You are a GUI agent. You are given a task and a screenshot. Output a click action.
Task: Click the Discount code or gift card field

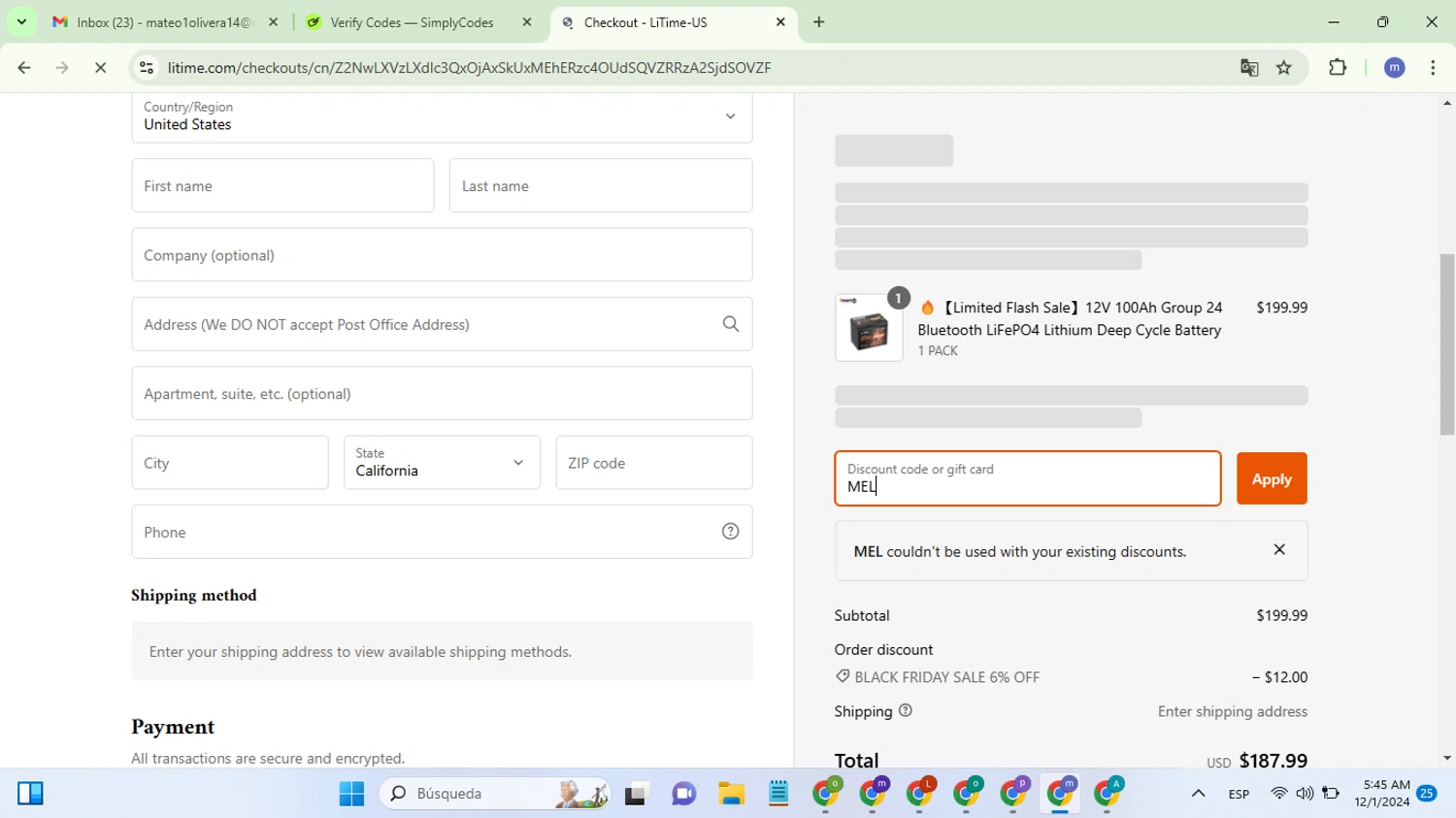[x=1028, y=478]
